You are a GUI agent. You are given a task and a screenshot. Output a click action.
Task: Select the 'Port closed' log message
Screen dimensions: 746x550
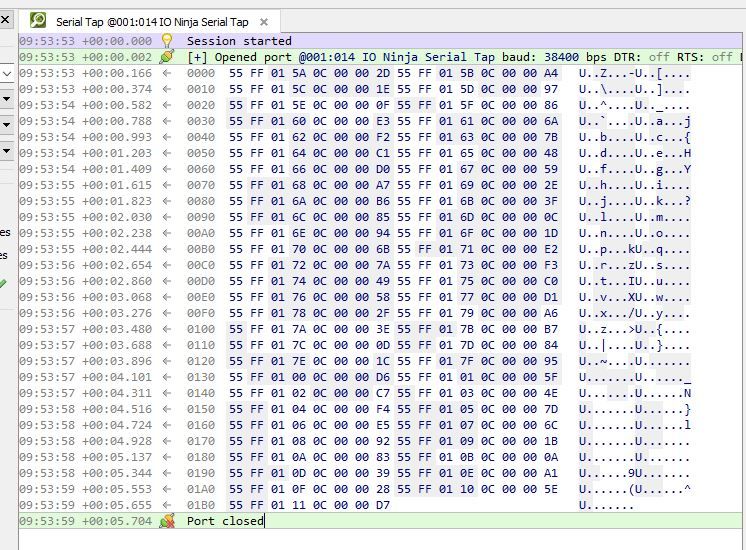225,521
